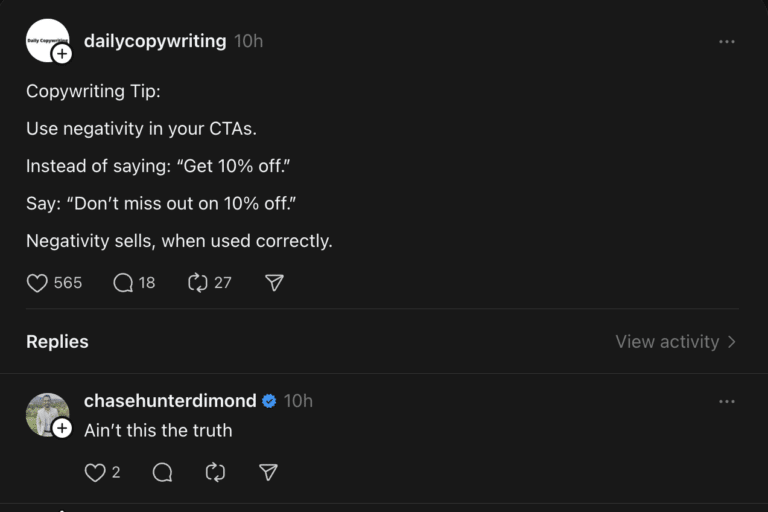Follow dailycopywriting via avatar plus badge
This screenshot has width=768, height=512.
pyautogui.click(x=62, y=54)
